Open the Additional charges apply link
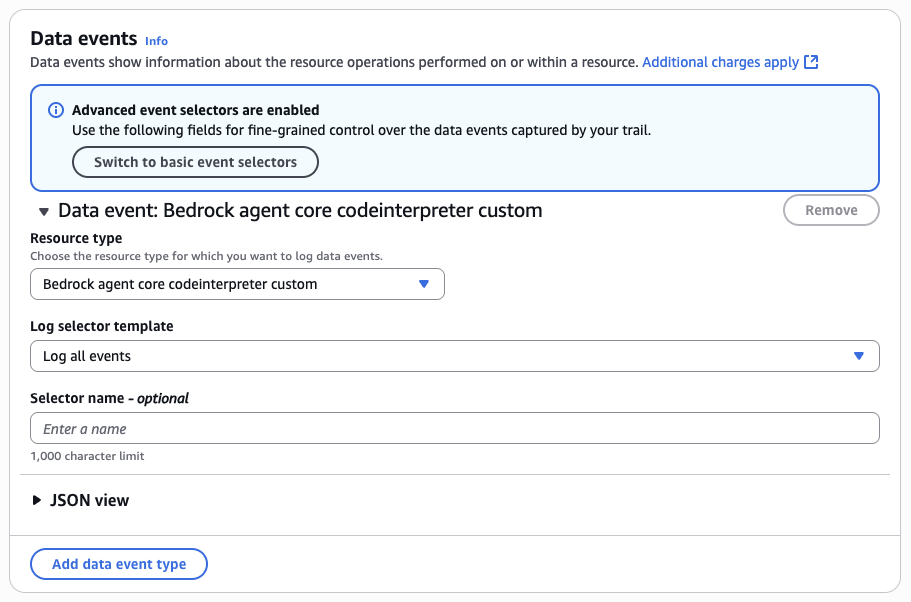The width and height of the screenshot is (911, 602). (720, 62)
